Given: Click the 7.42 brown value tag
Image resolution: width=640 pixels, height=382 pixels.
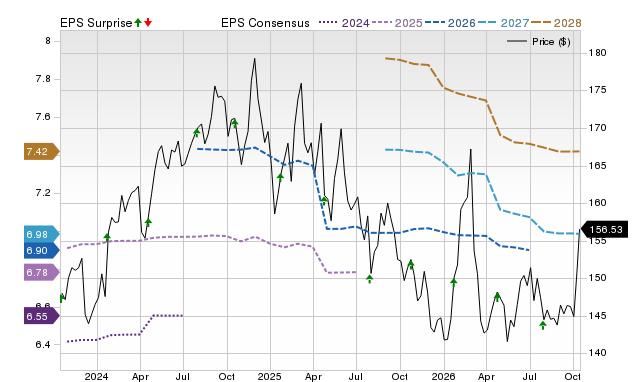Looking at the screenshot, I should tap(41, 152).
